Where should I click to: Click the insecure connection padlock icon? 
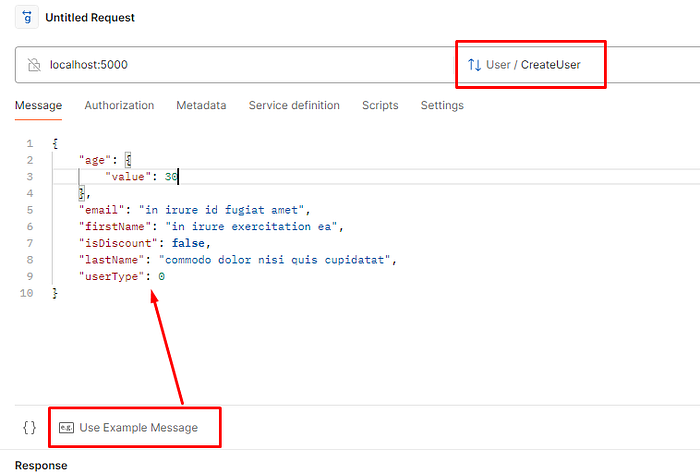click(34, 65)
